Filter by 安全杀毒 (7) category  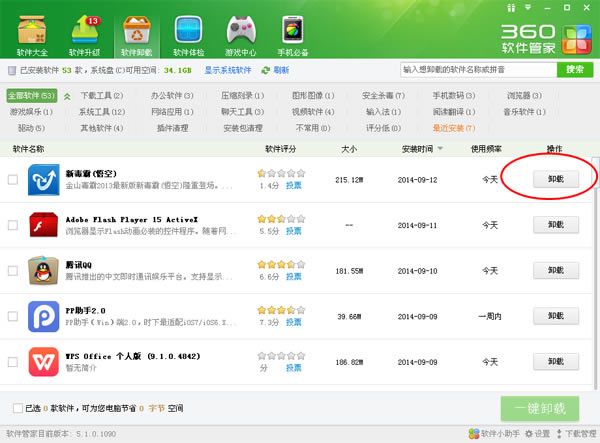[x=383, y=96]
